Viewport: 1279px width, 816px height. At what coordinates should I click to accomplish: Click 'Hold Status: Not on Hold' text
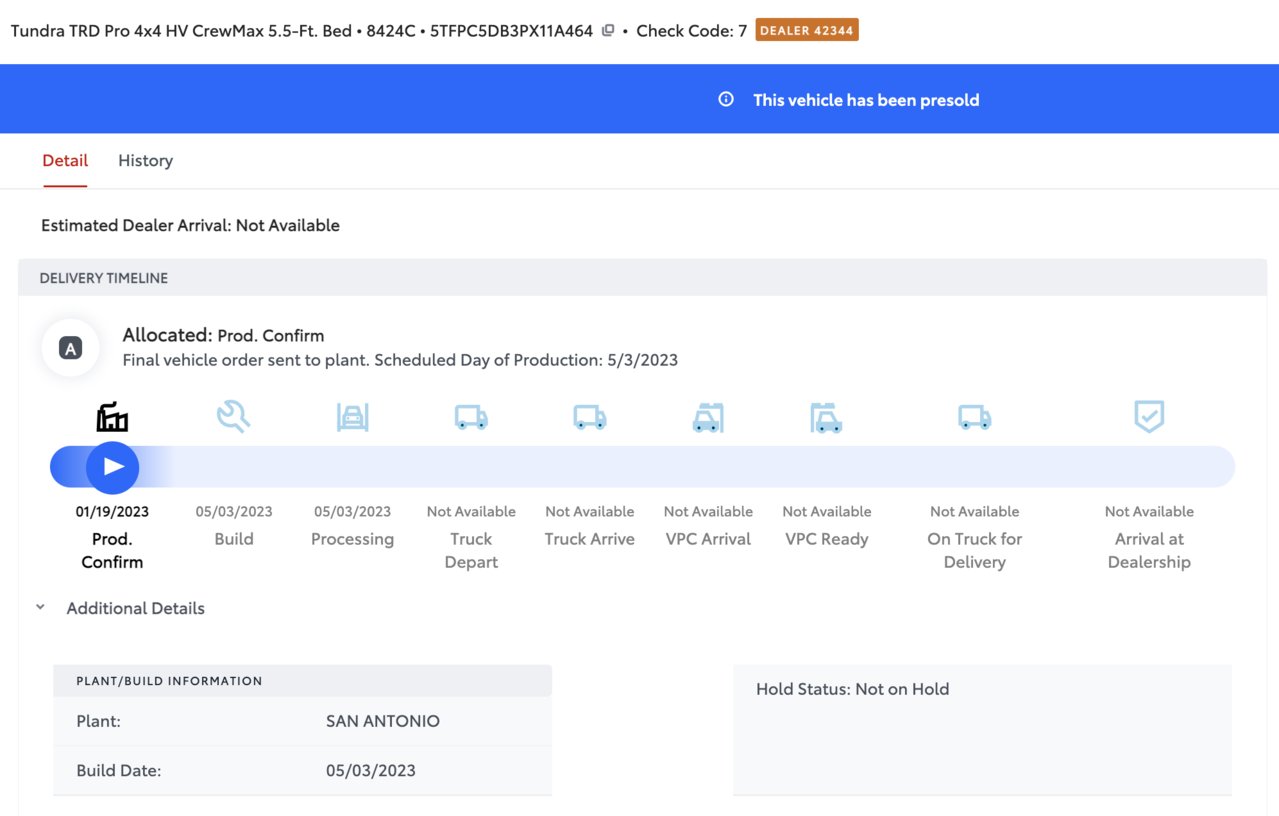coord(853,689)
